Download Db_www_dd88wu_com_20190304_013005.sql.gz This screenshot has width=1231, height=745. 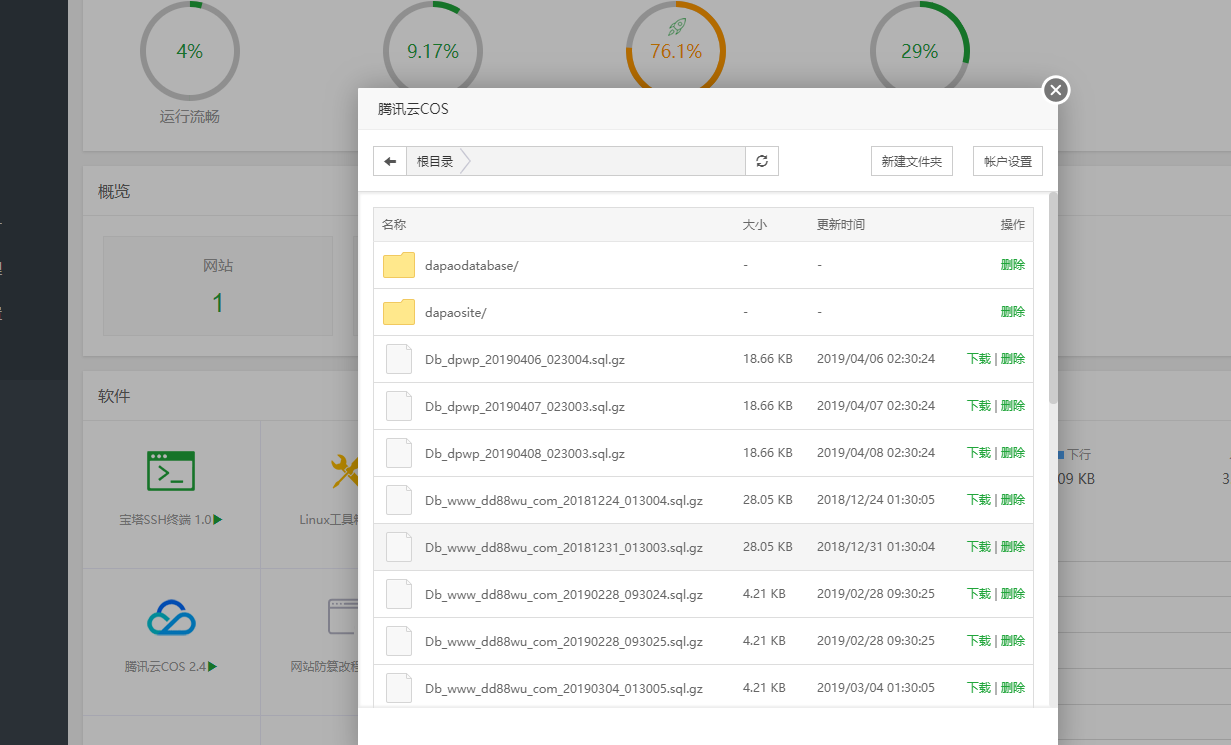click(979, 688)
